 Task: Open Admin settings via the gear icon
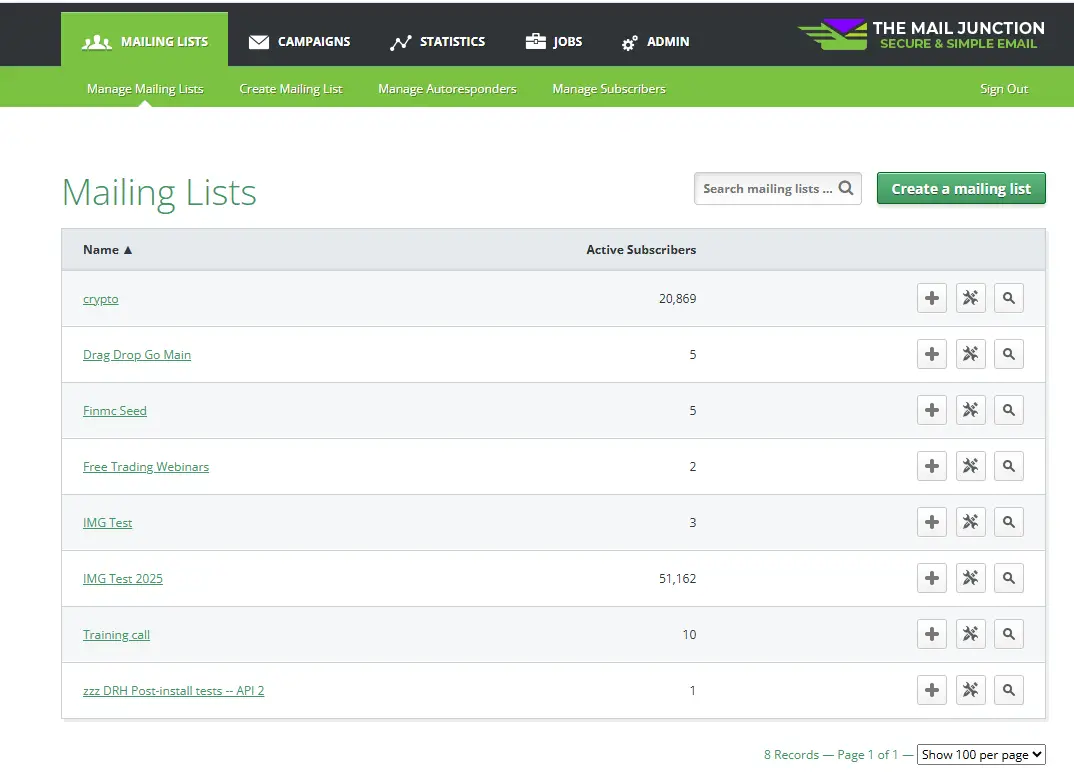[628, 42]
